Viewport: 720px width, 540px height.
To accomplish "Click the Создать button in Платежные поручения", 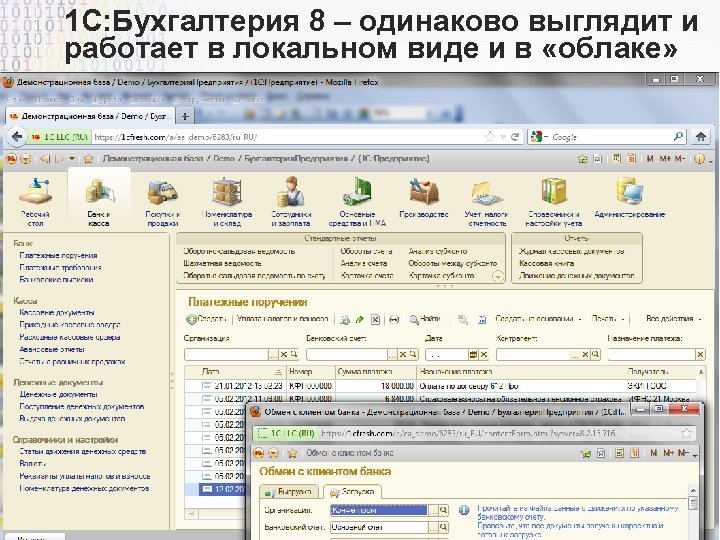I will 207,319.
